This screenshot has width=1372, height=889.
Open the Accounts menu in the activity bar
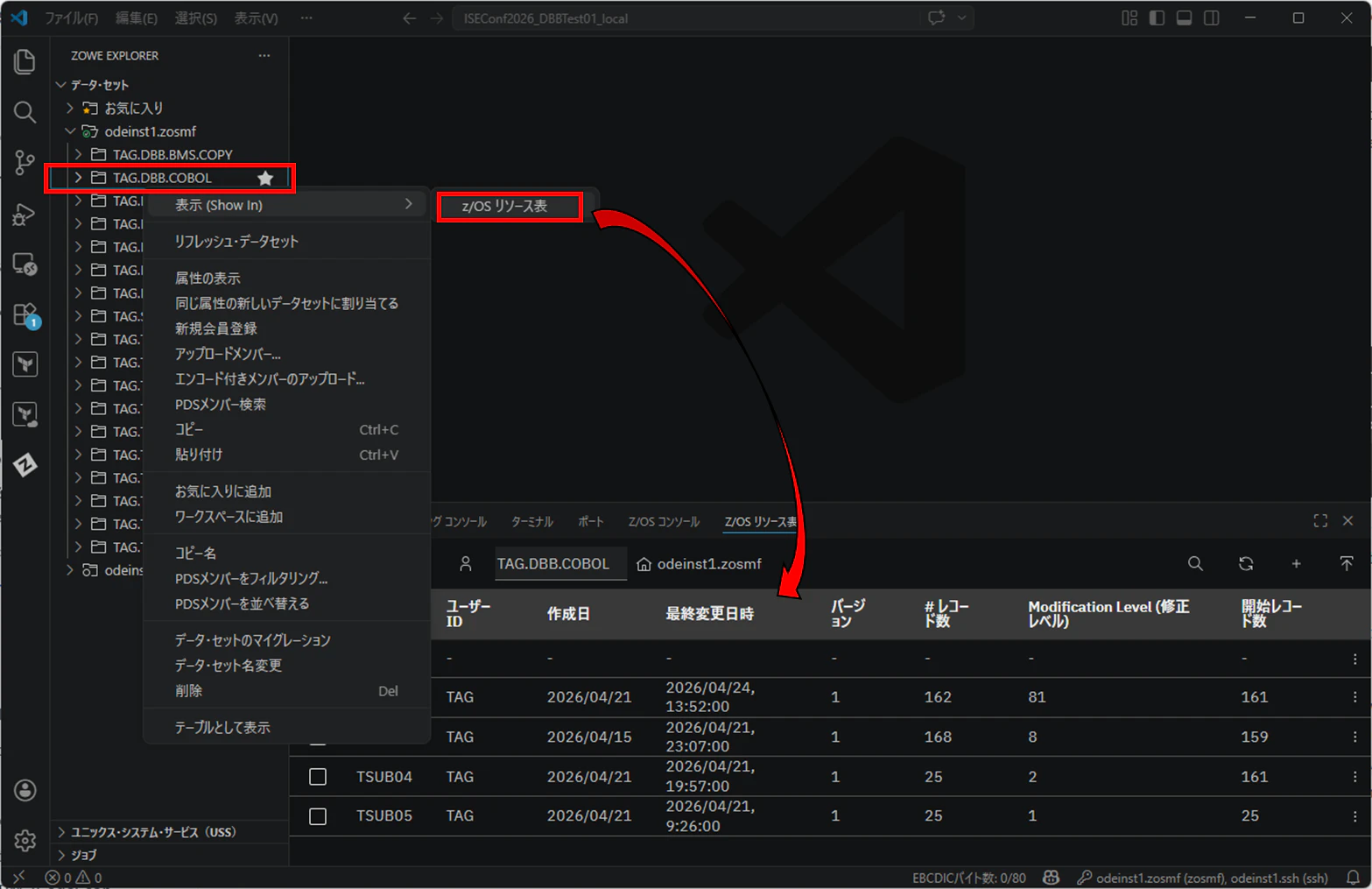point(25,790)
